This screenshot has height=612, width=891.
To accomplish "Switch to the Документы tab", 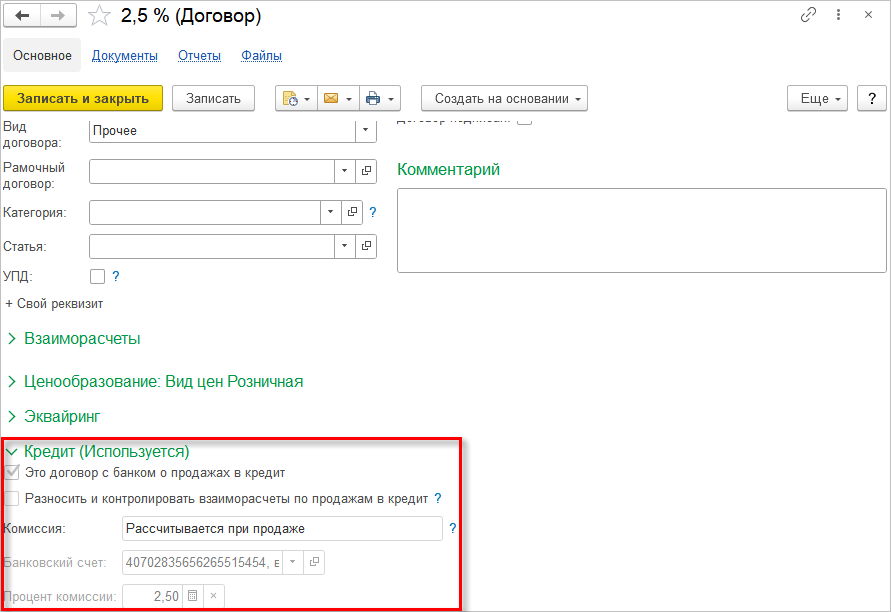I will pos(124,56).
